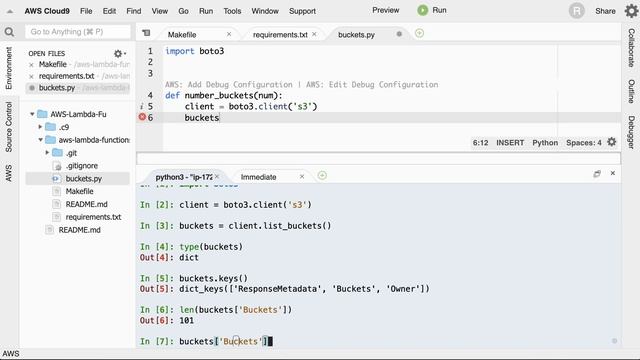Click the 6:12 cursor position indicator
Screen dimensions: 640x360
(x=480, y=142)
